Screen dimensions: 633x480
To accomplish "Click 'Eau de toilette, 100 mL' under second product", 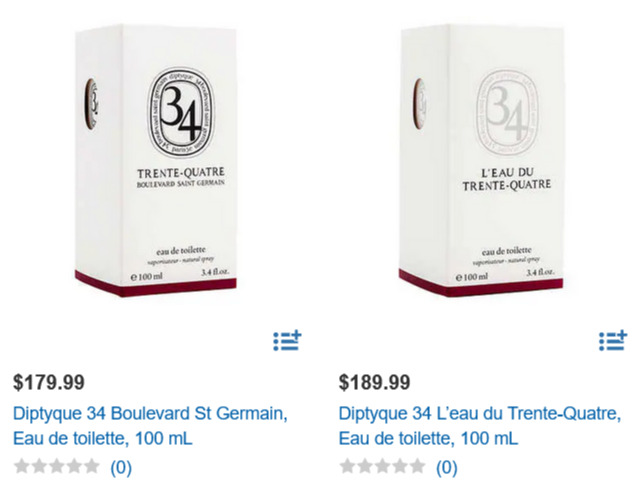I will 428,438.
